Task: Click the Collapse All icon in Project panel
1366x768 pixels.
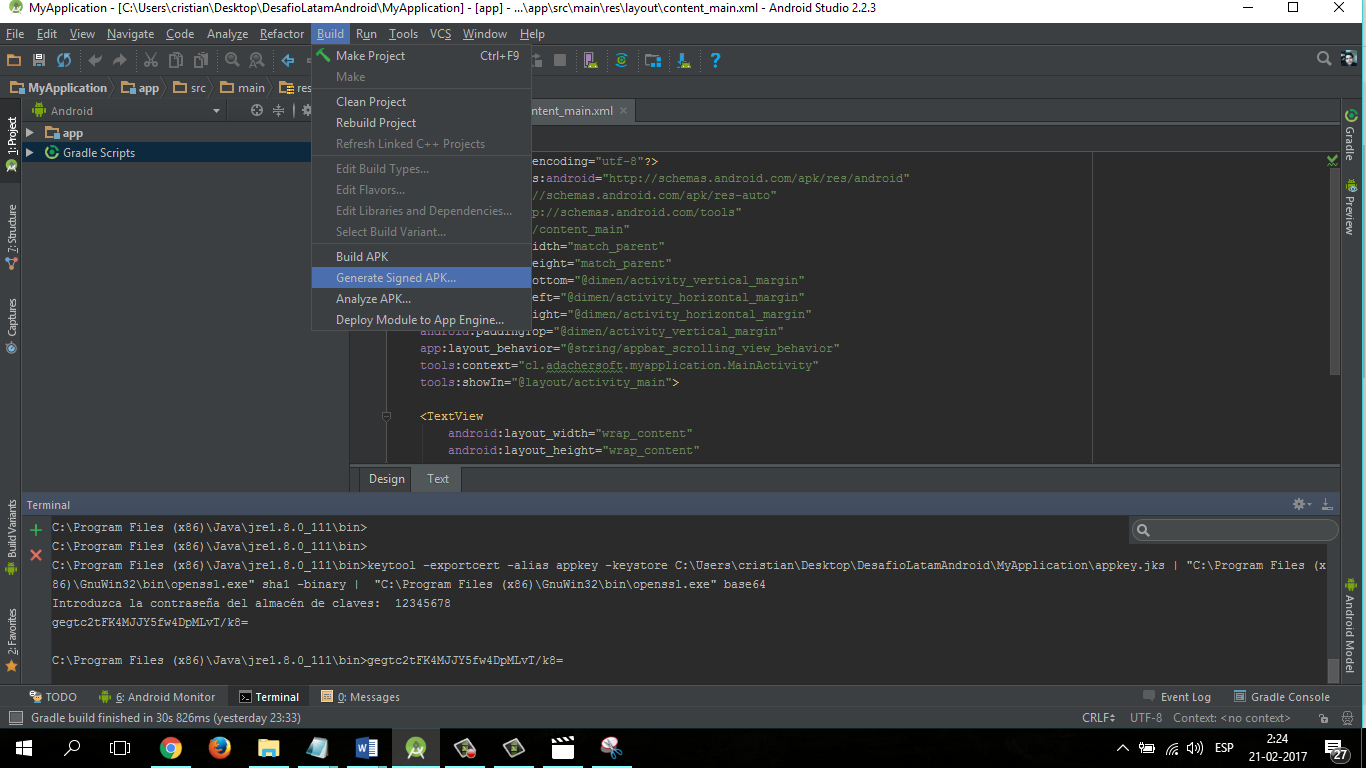Action: (279, 111)
